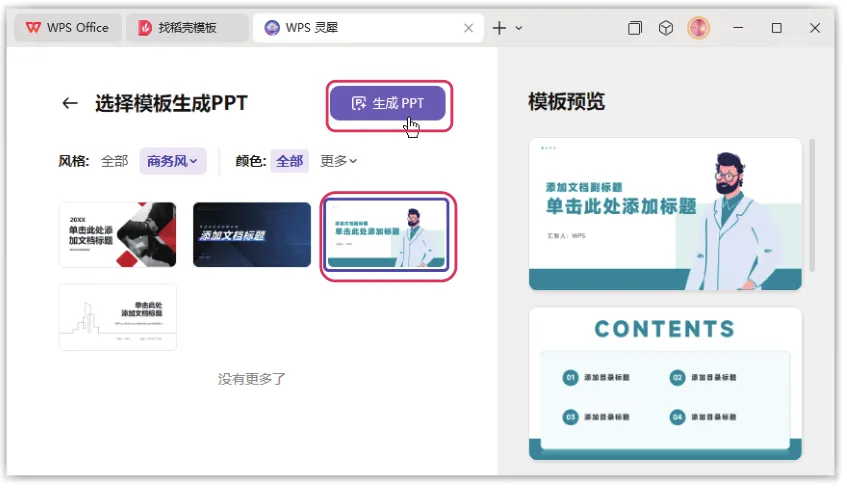Choose the white city skyline template
The width and height of the screenshot is (847, 489).
(118, 317)
